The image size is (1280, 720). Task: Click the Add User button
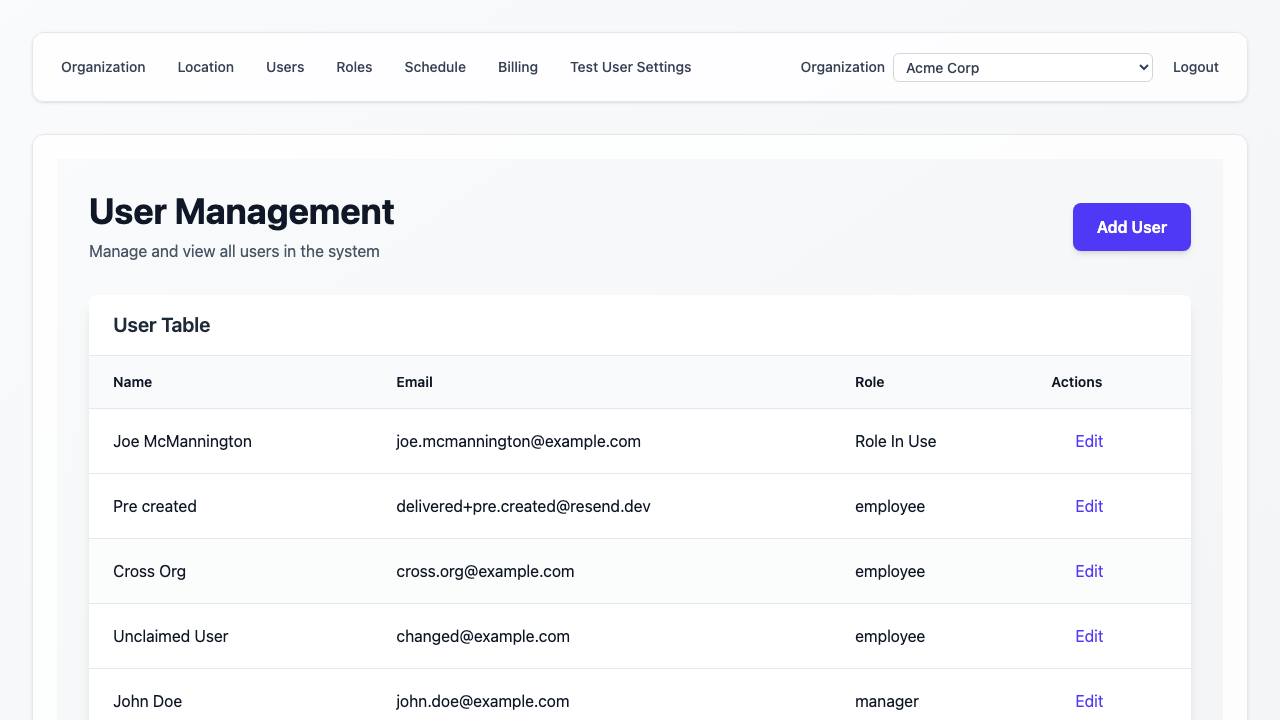[x=1131, y=227]
